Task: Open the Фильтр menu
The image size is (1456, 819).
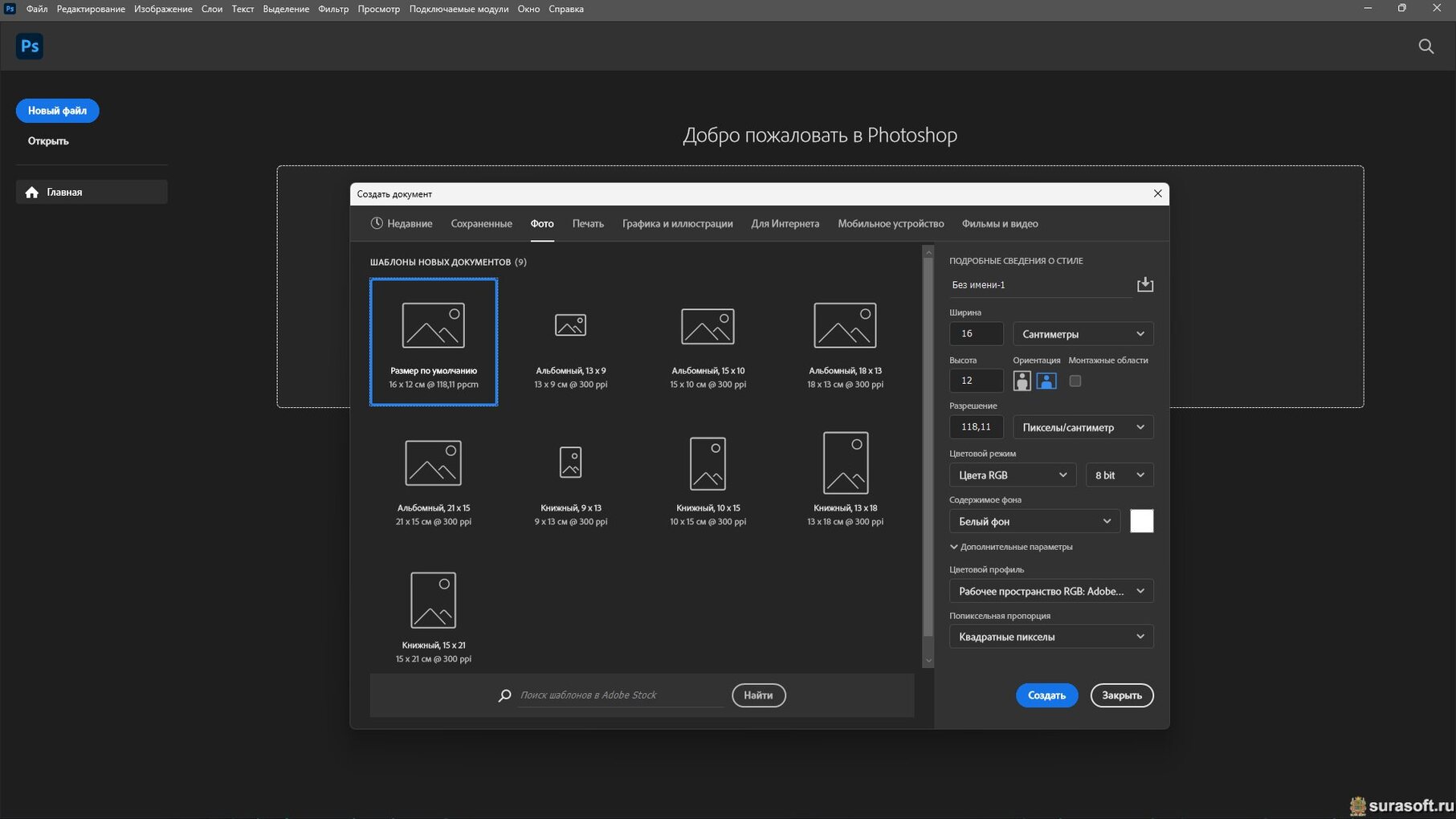Action: [x=333, y=9]
